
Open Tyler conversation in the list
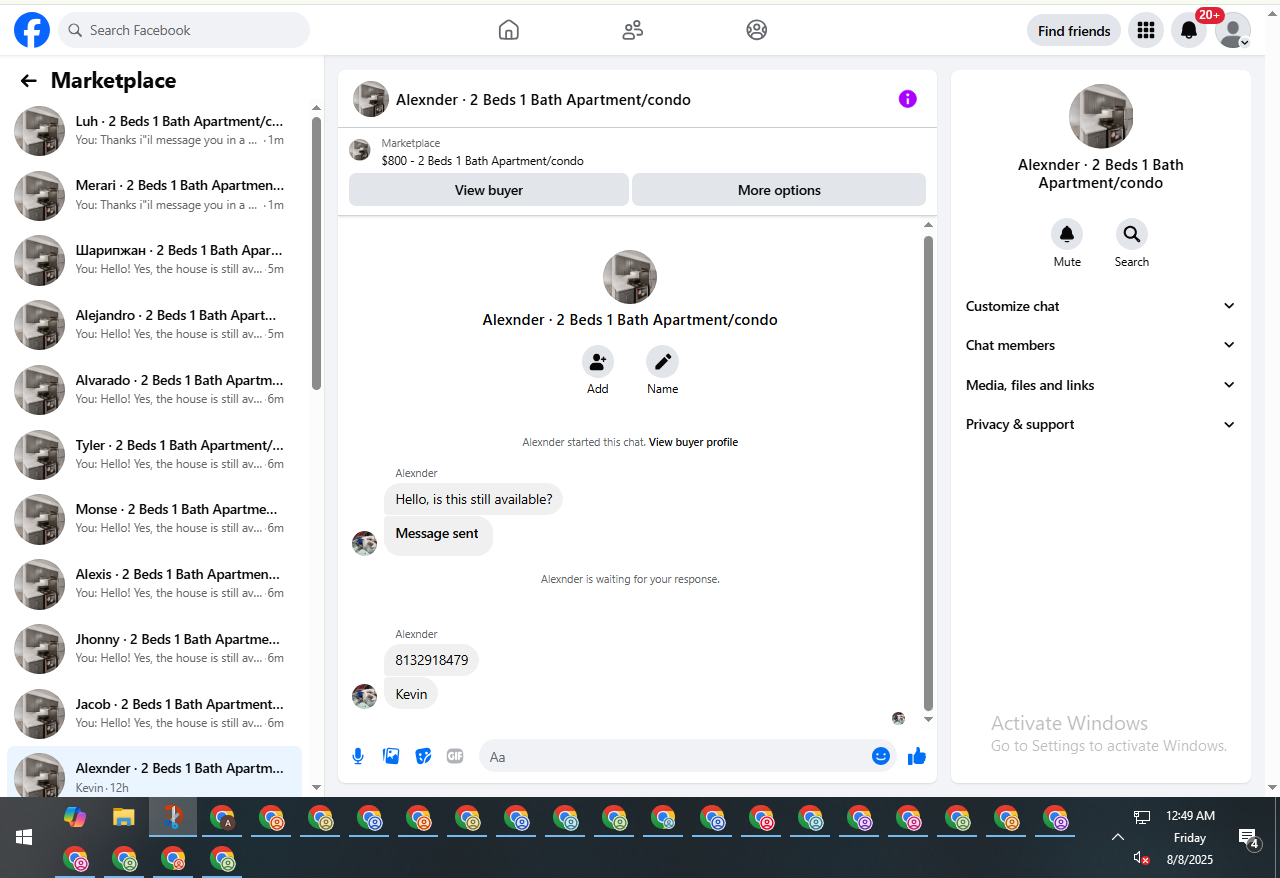pyautogui.click(x=154, y=454)
